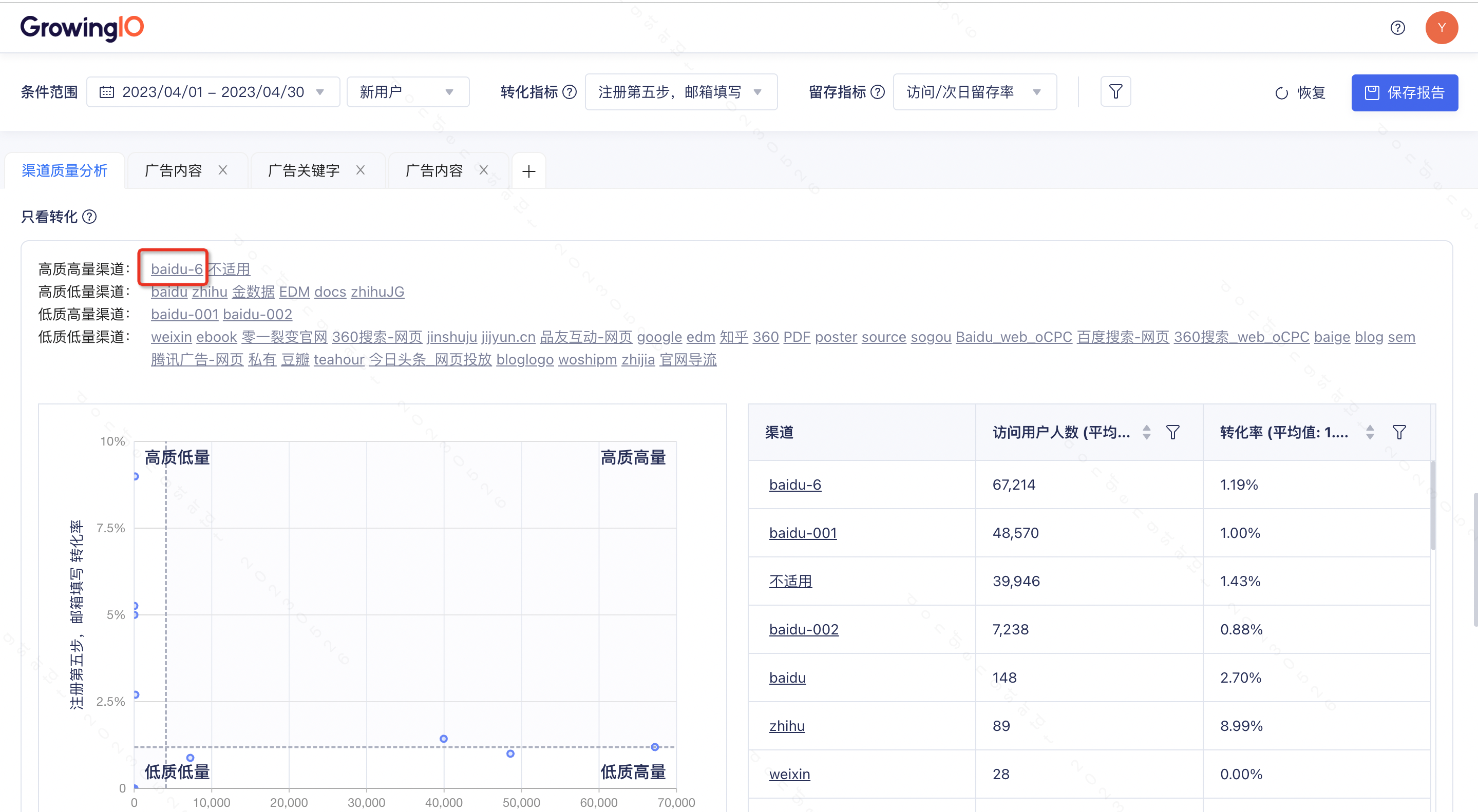Open help tooltip beside 留存指标

coord(877,92)
